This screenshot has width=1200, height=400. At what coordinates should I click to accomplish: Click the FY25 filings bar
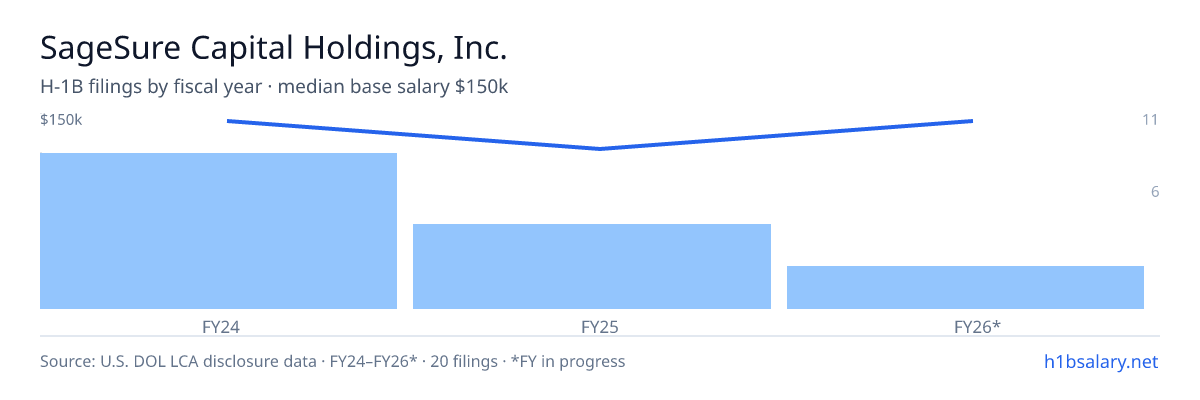pyautogui.click(x=592, y=266)
